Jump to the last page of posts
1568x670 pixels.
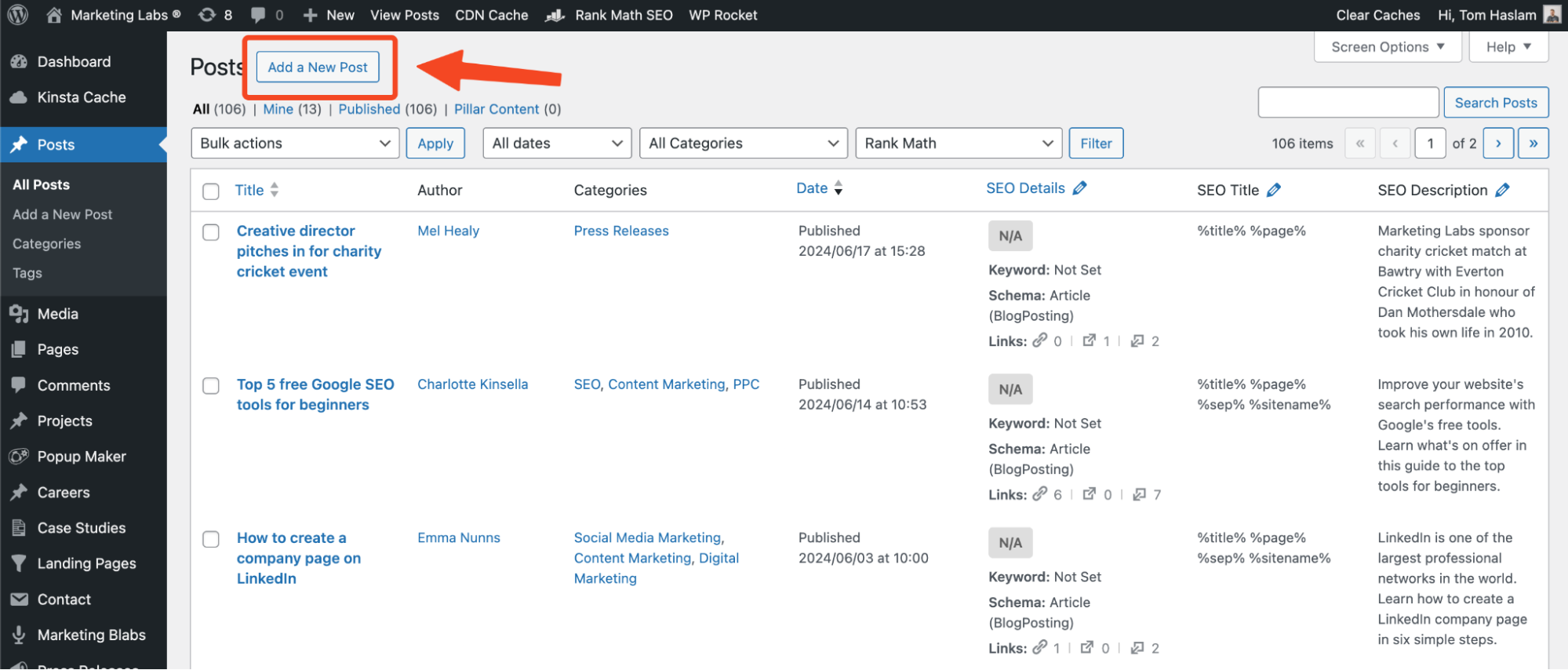(1533, 143)
